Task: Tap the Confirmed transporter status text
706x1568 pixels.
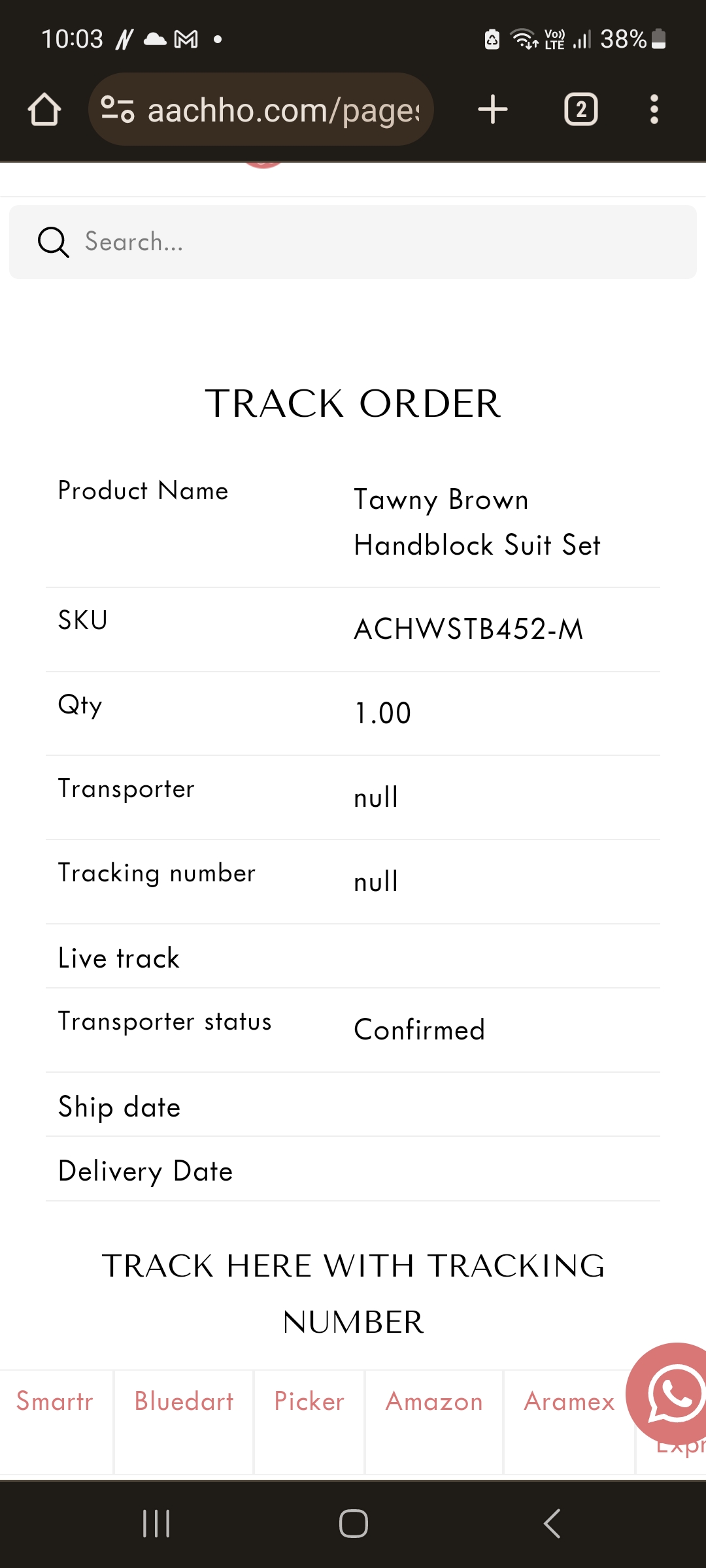Action: coord(419,1030)
